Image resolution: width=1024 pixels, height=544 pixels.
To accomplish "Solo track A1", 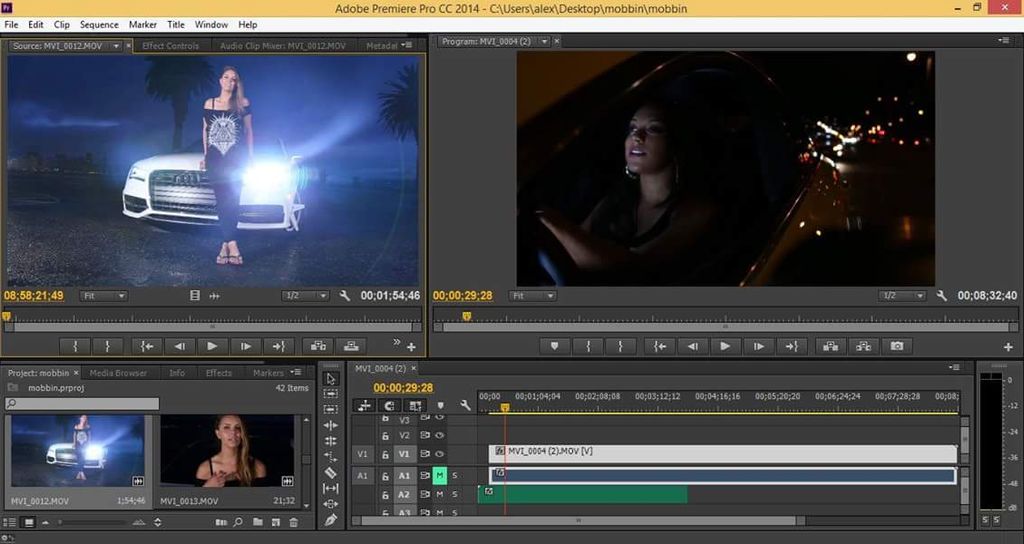I will click(x=455, y=475).
